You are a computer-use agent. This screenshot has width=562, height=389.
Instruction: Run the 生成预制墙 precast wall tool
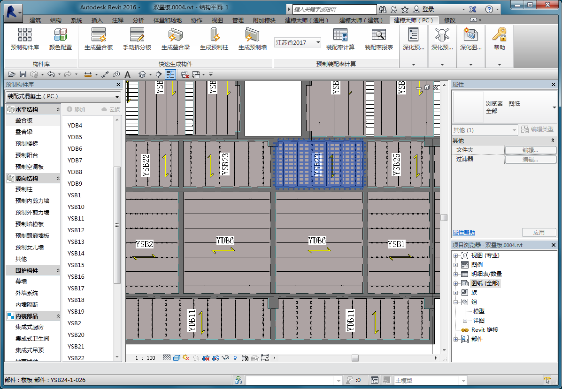[252, 39]
